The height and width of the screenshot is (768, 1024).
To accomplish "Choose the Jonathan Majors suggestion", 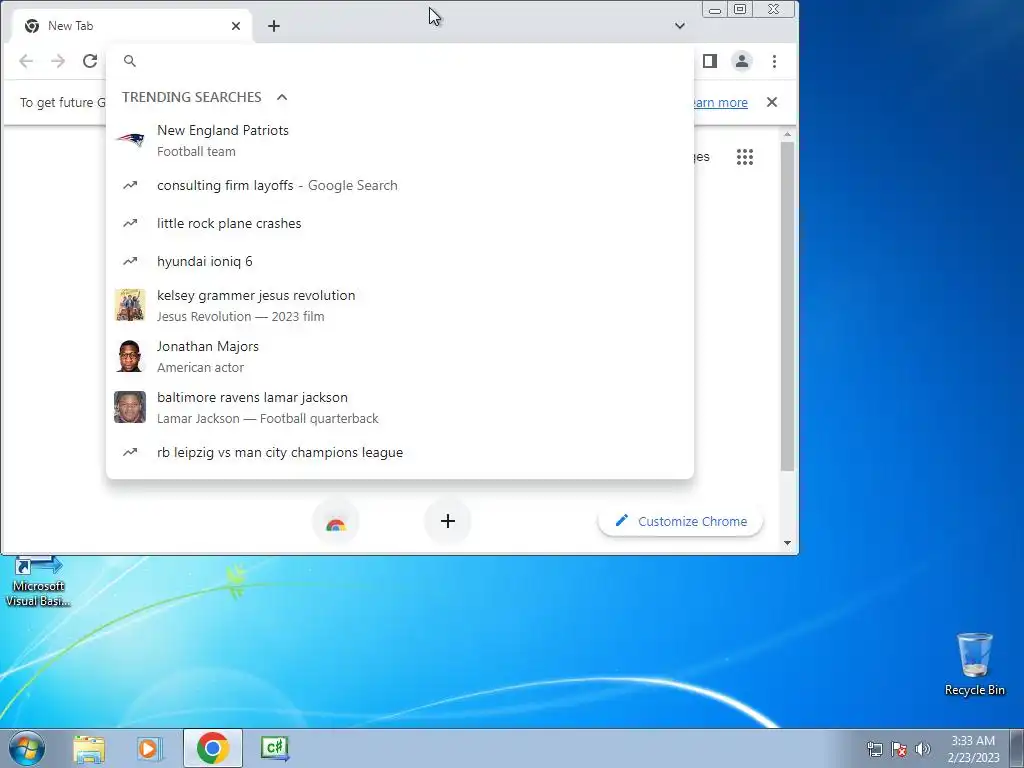I will click(x=400, y=357).
